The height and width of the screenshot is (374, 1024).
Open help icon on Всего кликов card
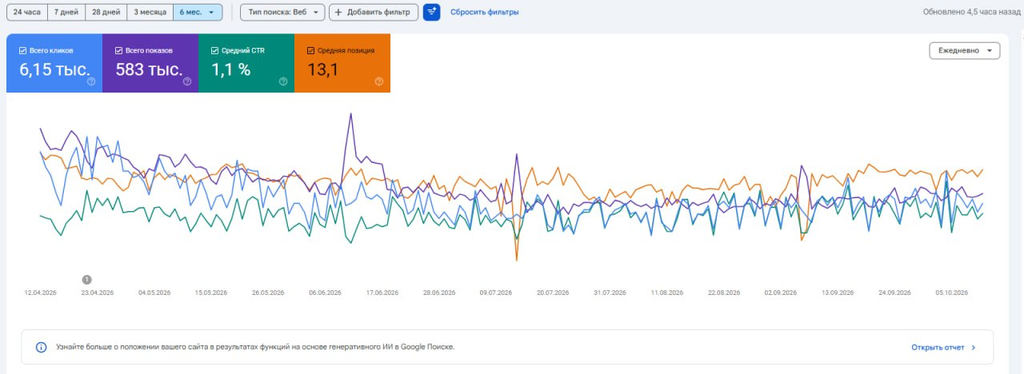[x=91, y=82]
